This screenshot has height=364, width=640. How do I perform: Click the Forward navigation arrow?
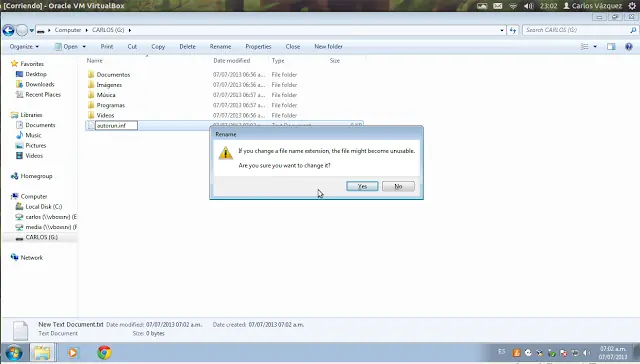pyautogui.click(x=22, y=30)
